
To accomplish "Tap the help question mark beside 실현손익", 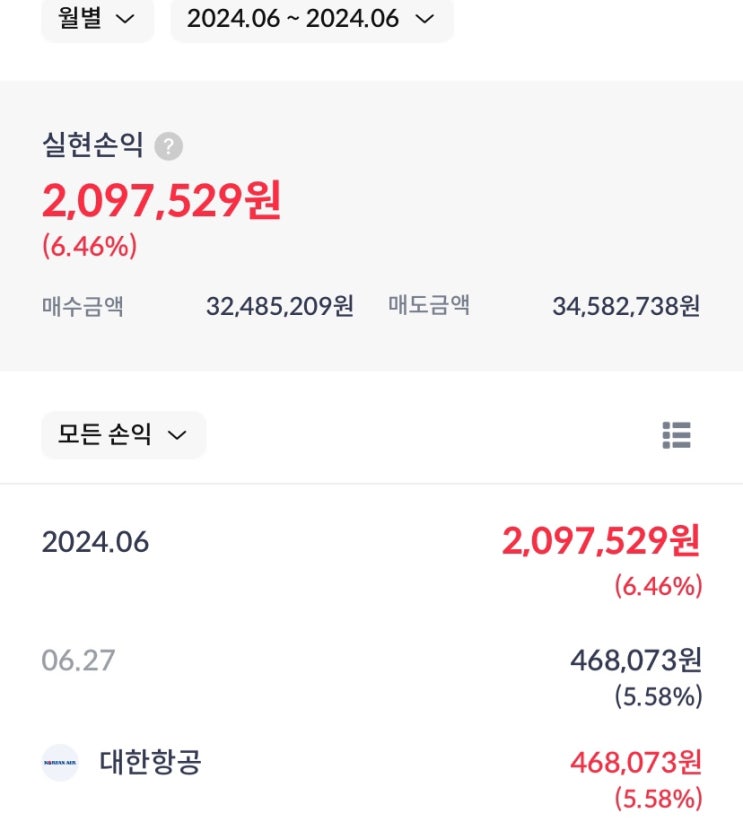I will pyautogui.click(x=169, y=146).
